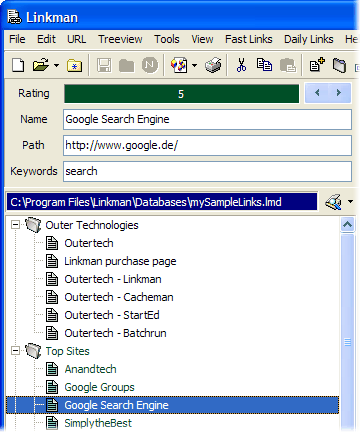Click the colorful import/export toolbar icon

tap(179, 65)
